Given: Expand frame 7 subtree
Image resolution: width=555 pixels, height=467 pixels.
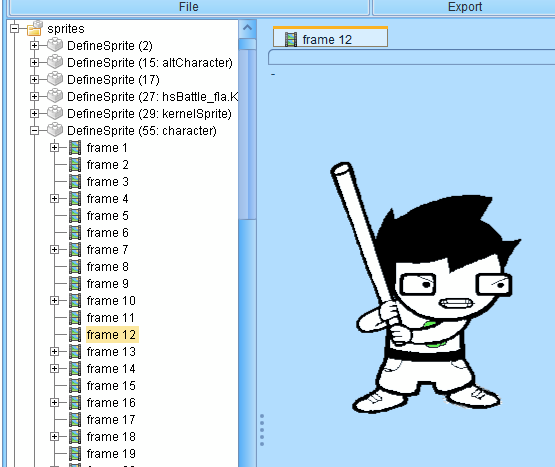Looking at the screenshot, I should coord(55,249).
